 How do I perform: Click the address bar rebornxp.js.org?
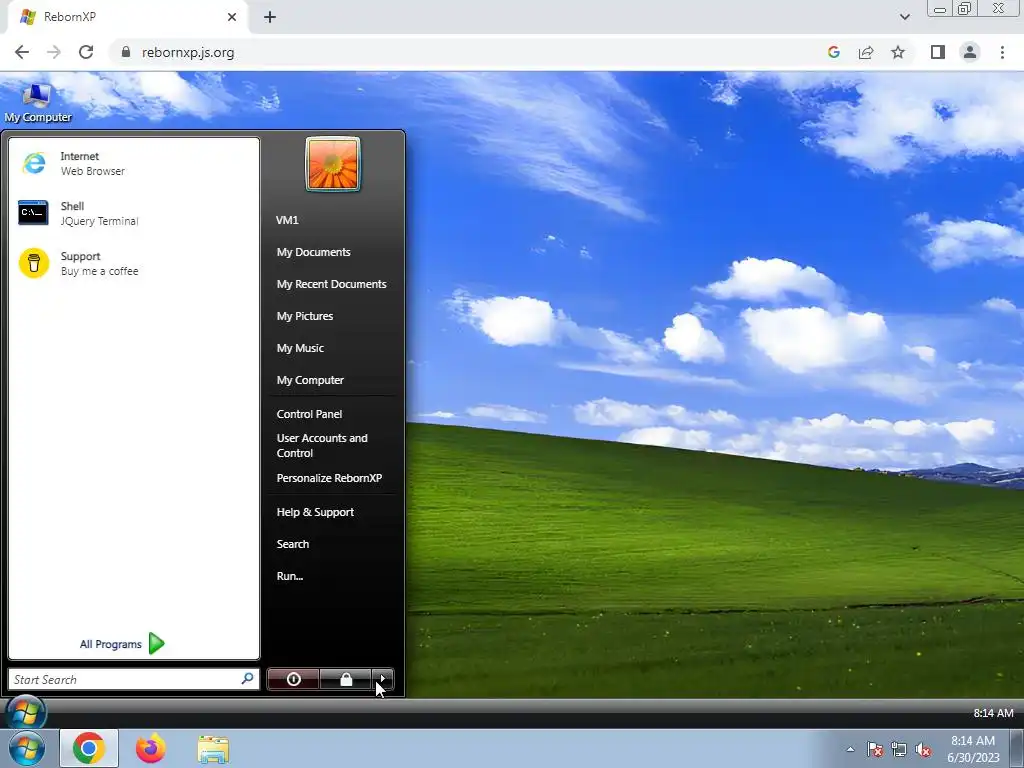187,52
